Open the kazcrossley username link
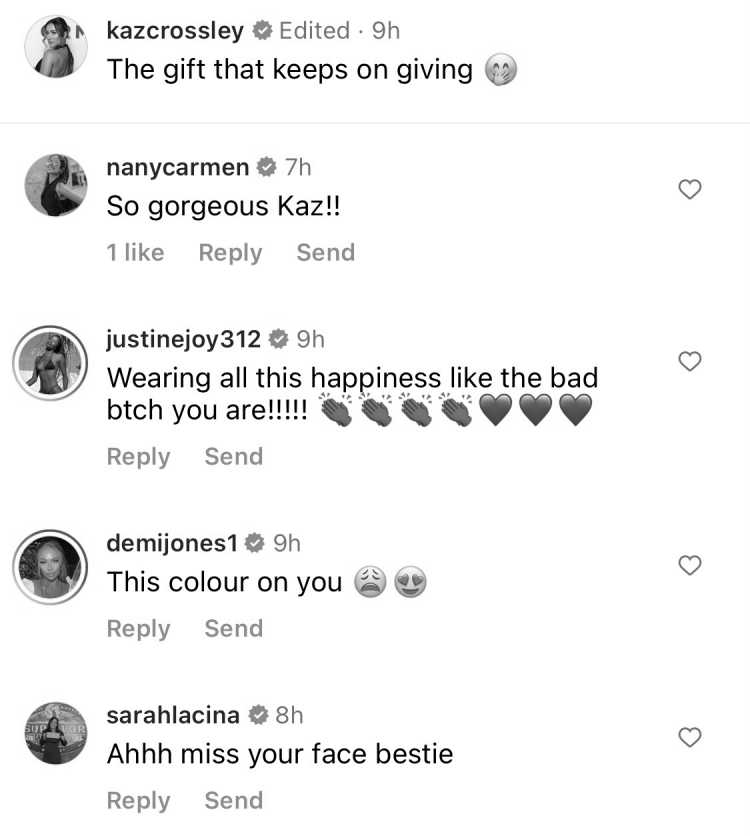The width and height of the screenshot is (750, 836). 175,30
